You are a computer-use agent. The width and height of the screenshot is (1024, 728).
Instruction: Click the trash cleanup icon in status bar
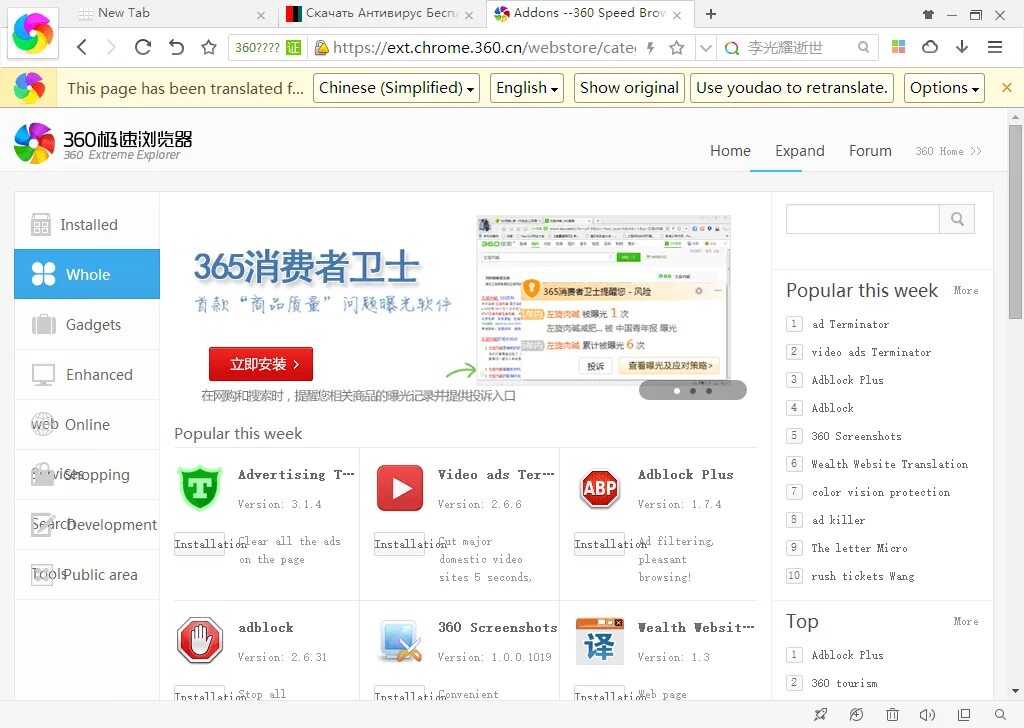(892, 714)
